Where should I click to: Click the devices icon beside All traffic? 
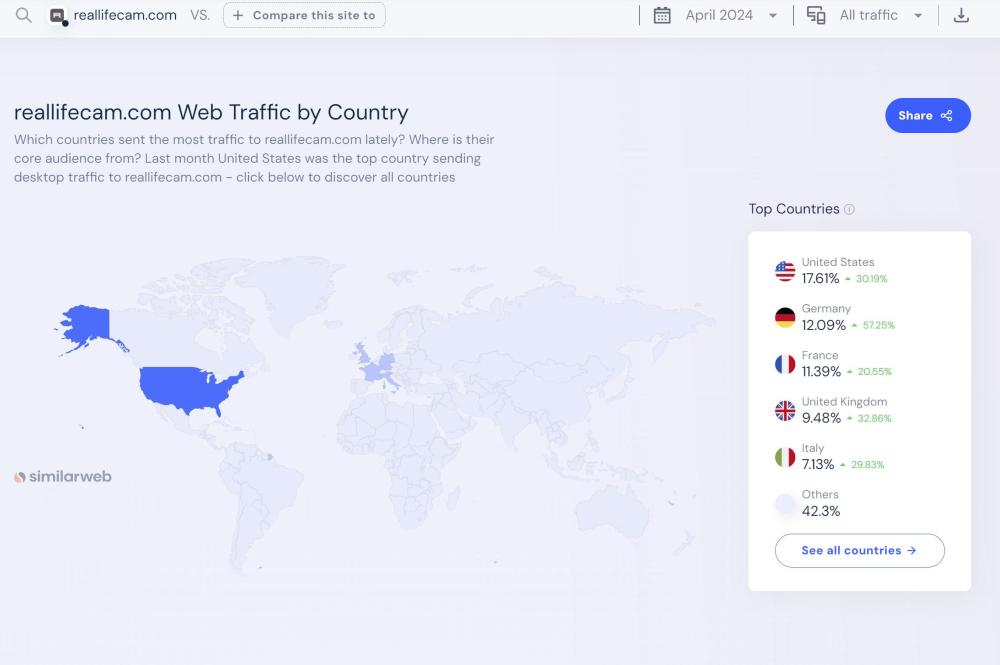click(816, 15)
